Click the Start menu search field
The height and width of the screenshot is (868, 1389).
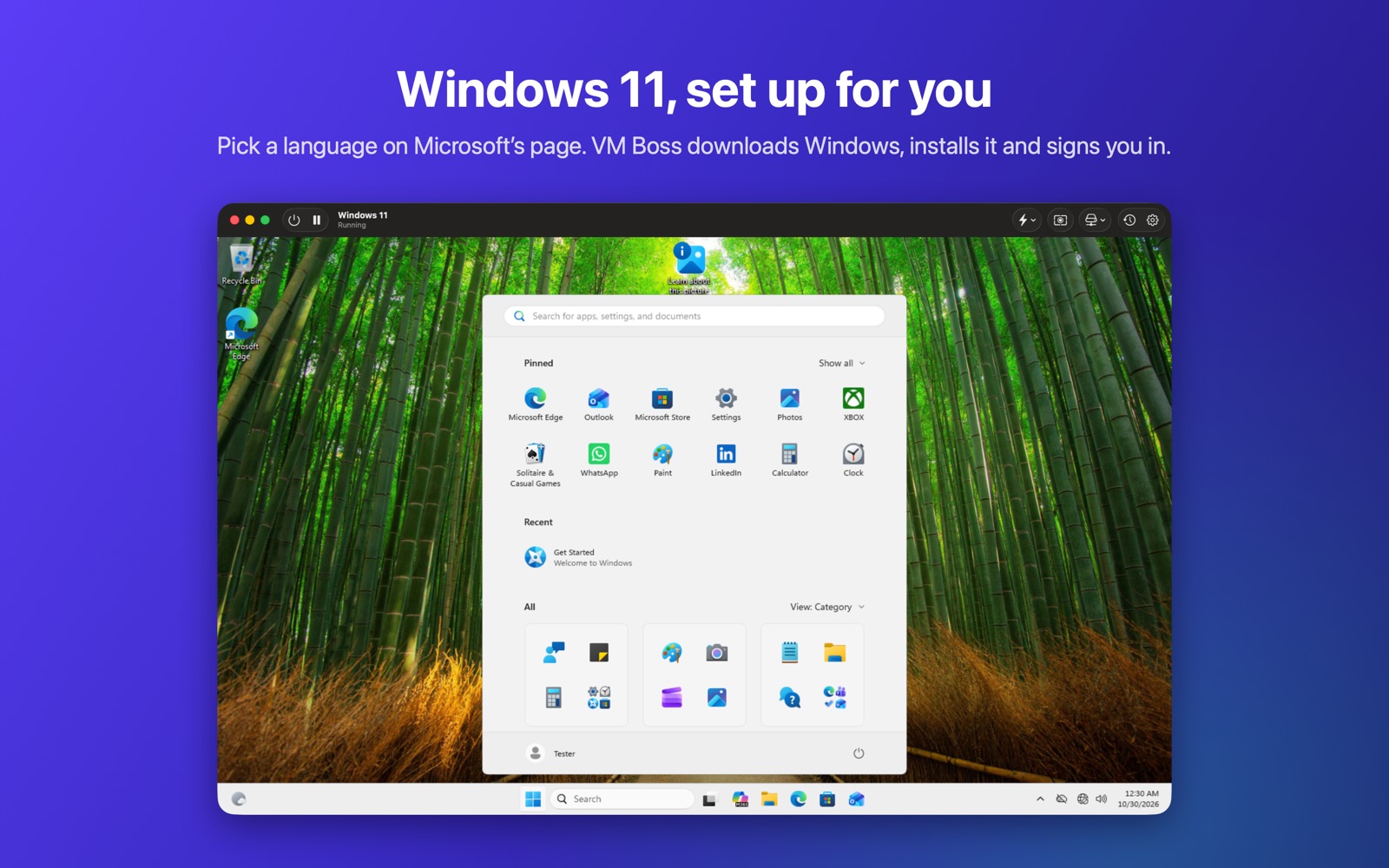[x=694, y=316]
